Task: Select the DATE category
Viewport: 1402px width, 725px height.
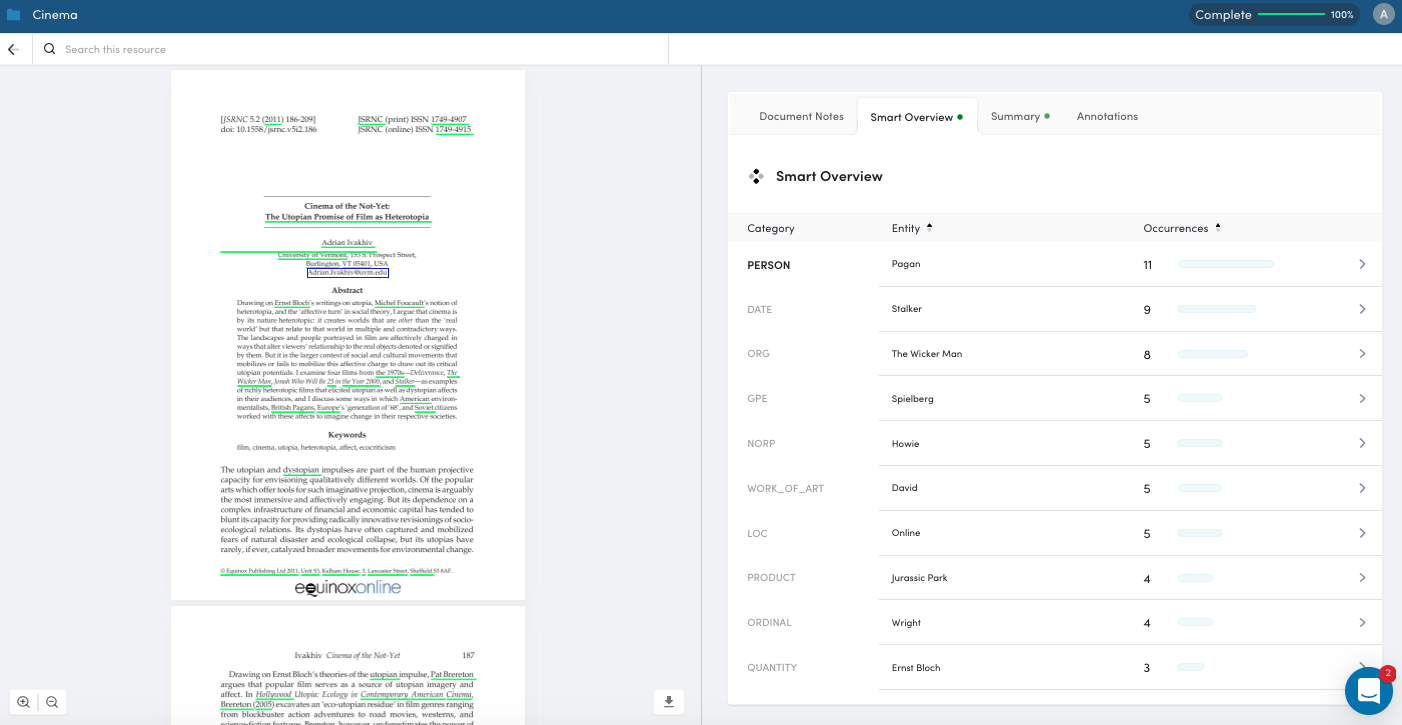Action: (x=760, y=309)
